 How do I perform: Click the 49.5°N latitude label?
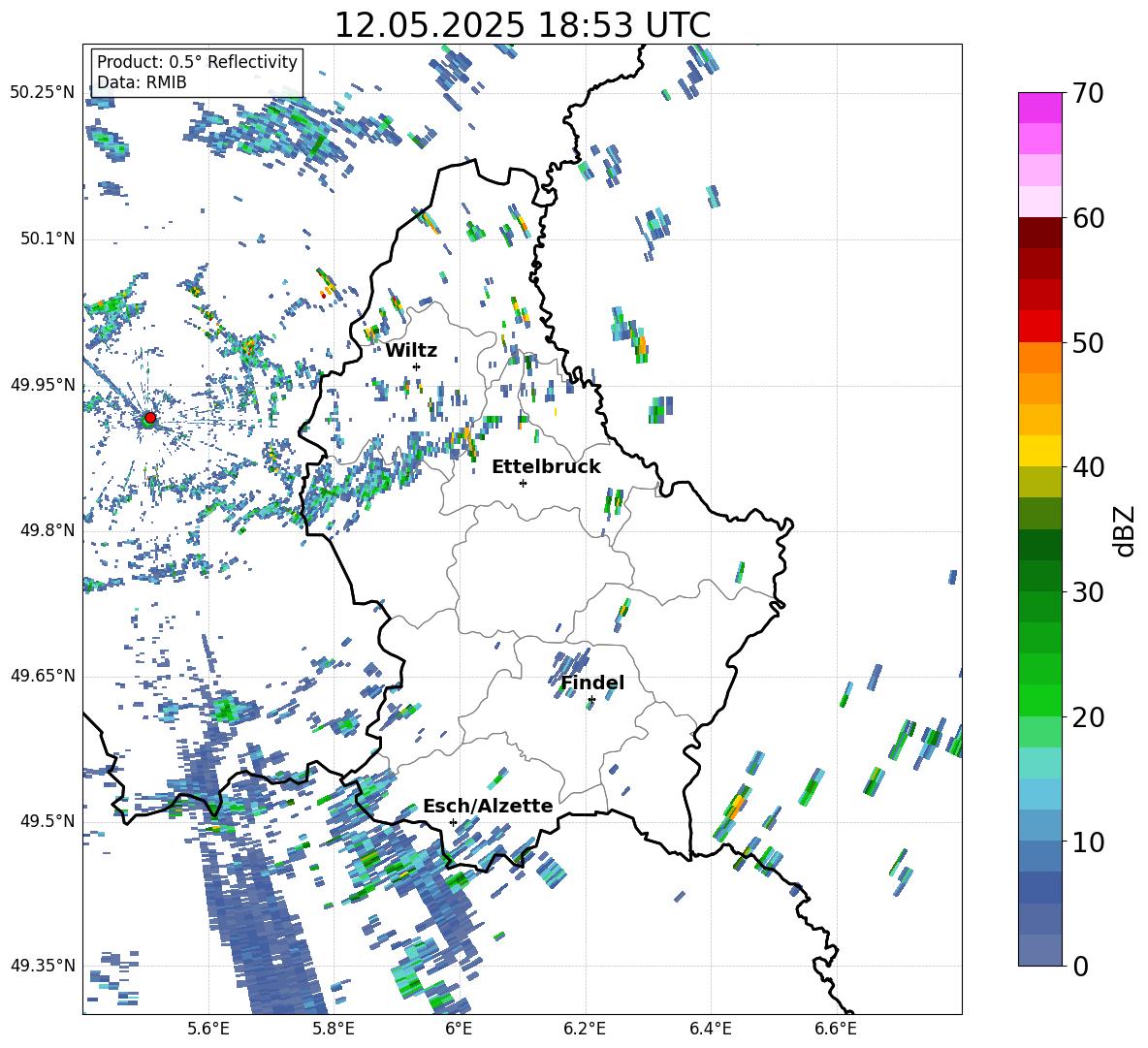point(47,820)
